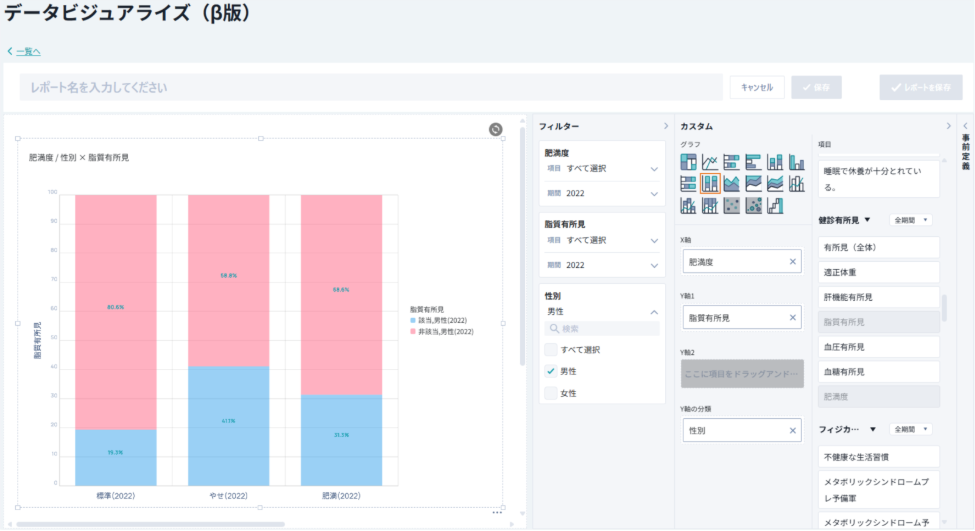Select the line chart type icon
This screenshot has height=531, width=975.
[710, 162]
